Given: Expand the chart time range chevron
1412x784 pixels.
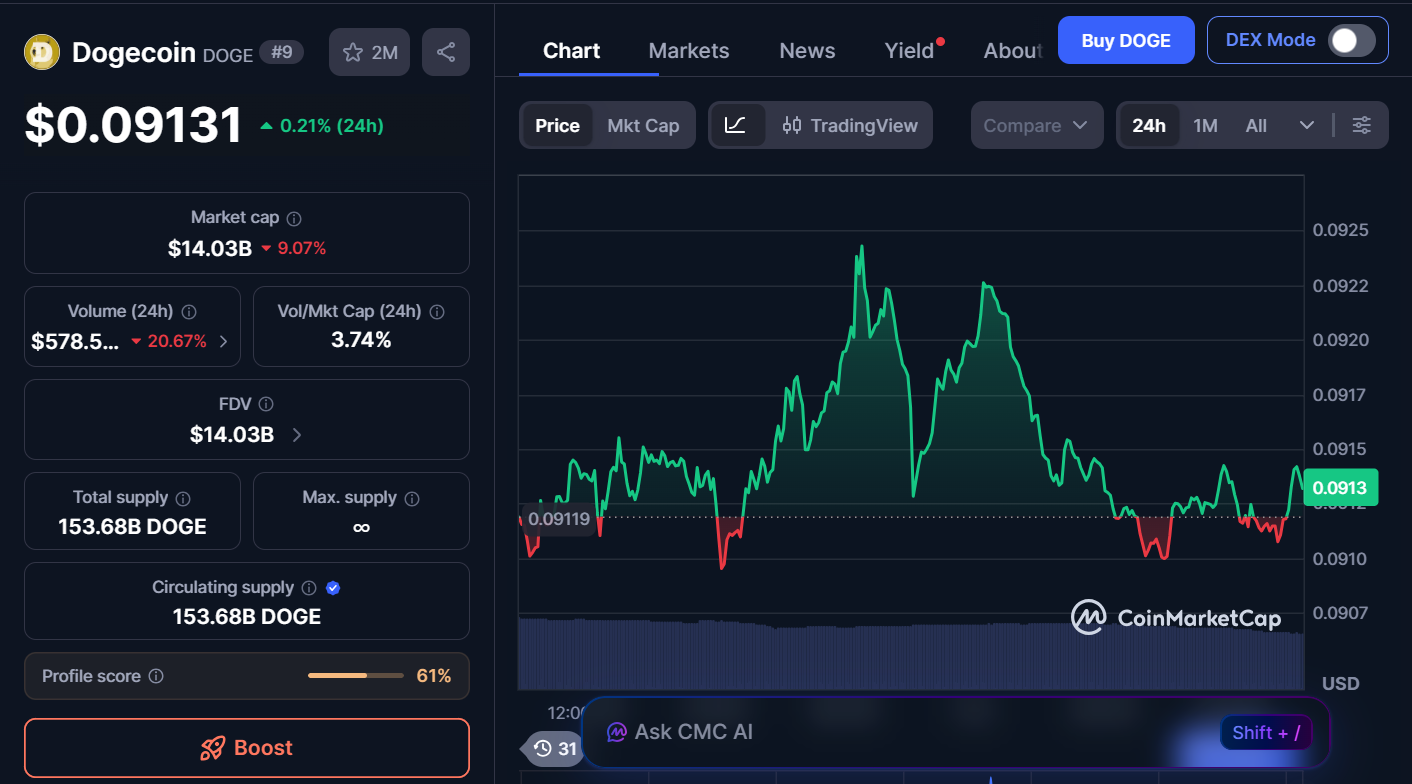Looking at the screenshot, I should tap(1307, 125).
